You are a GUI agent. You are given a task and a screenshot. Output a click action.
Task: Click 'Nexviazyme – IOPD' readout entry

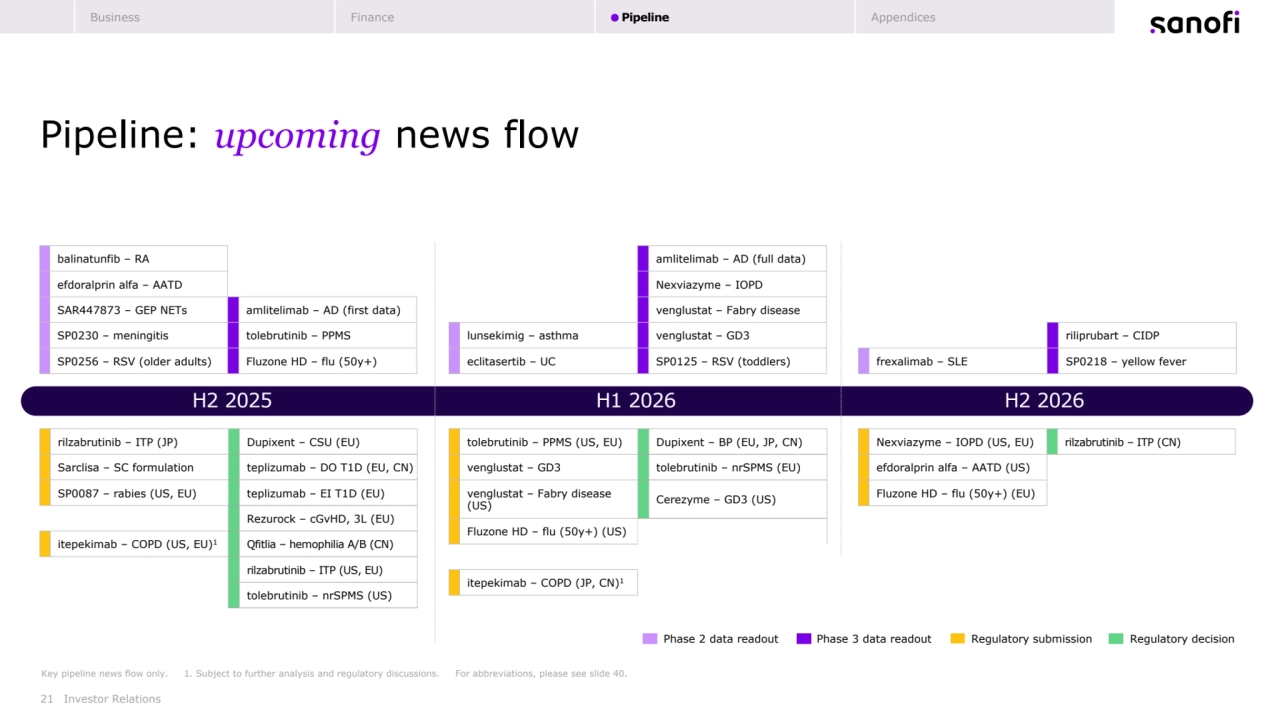pyautogui.click(x=732, y=284)
